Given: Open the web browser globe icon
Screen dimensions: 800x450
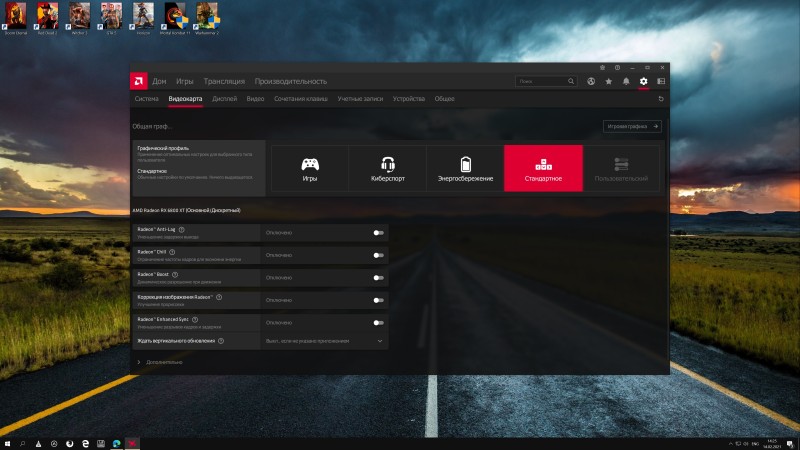Looking at the screenshot, I should pyautogui.click(x=591, y=81).
